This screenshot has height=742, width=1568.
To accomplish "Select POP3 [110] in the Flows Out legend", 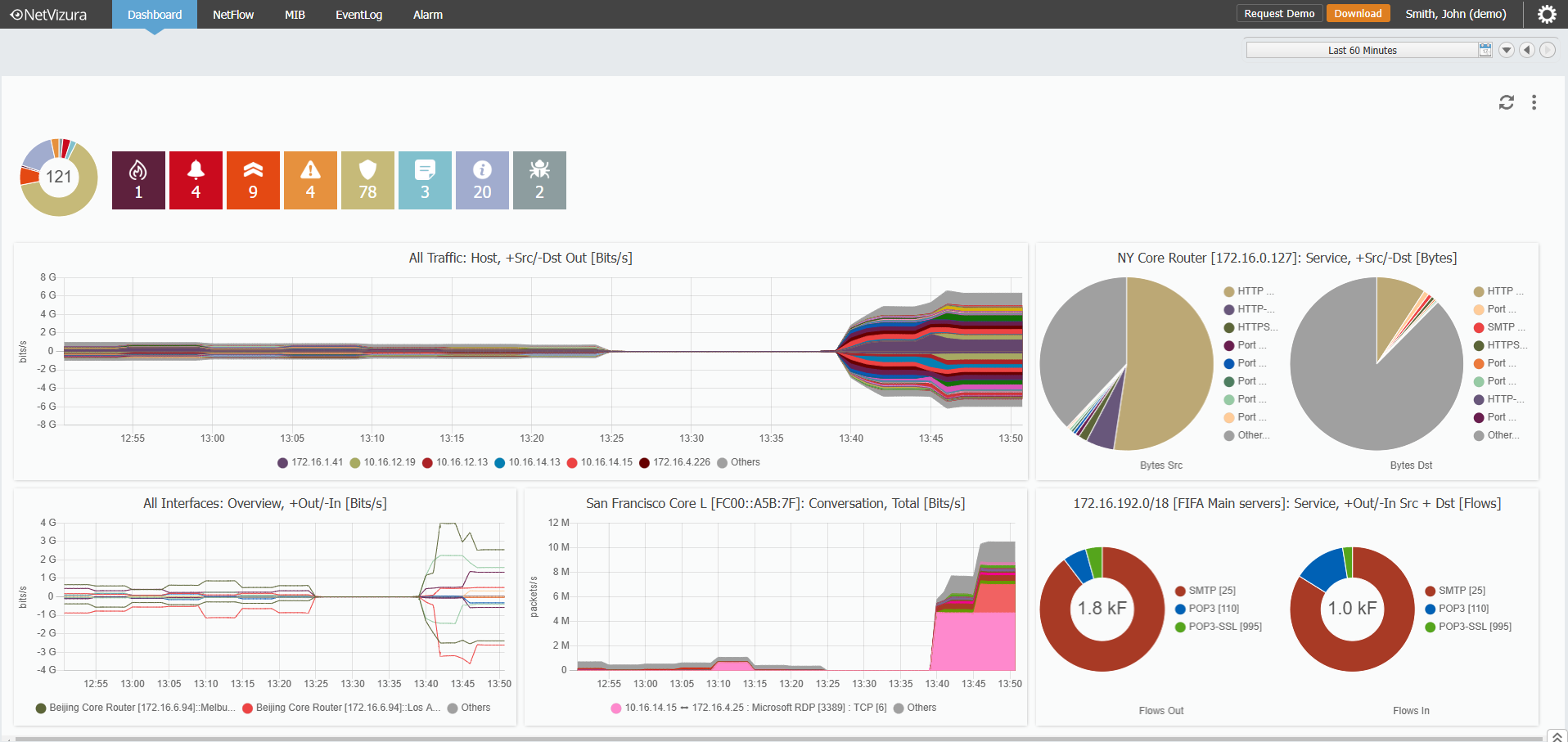I will coord(1207,609).
